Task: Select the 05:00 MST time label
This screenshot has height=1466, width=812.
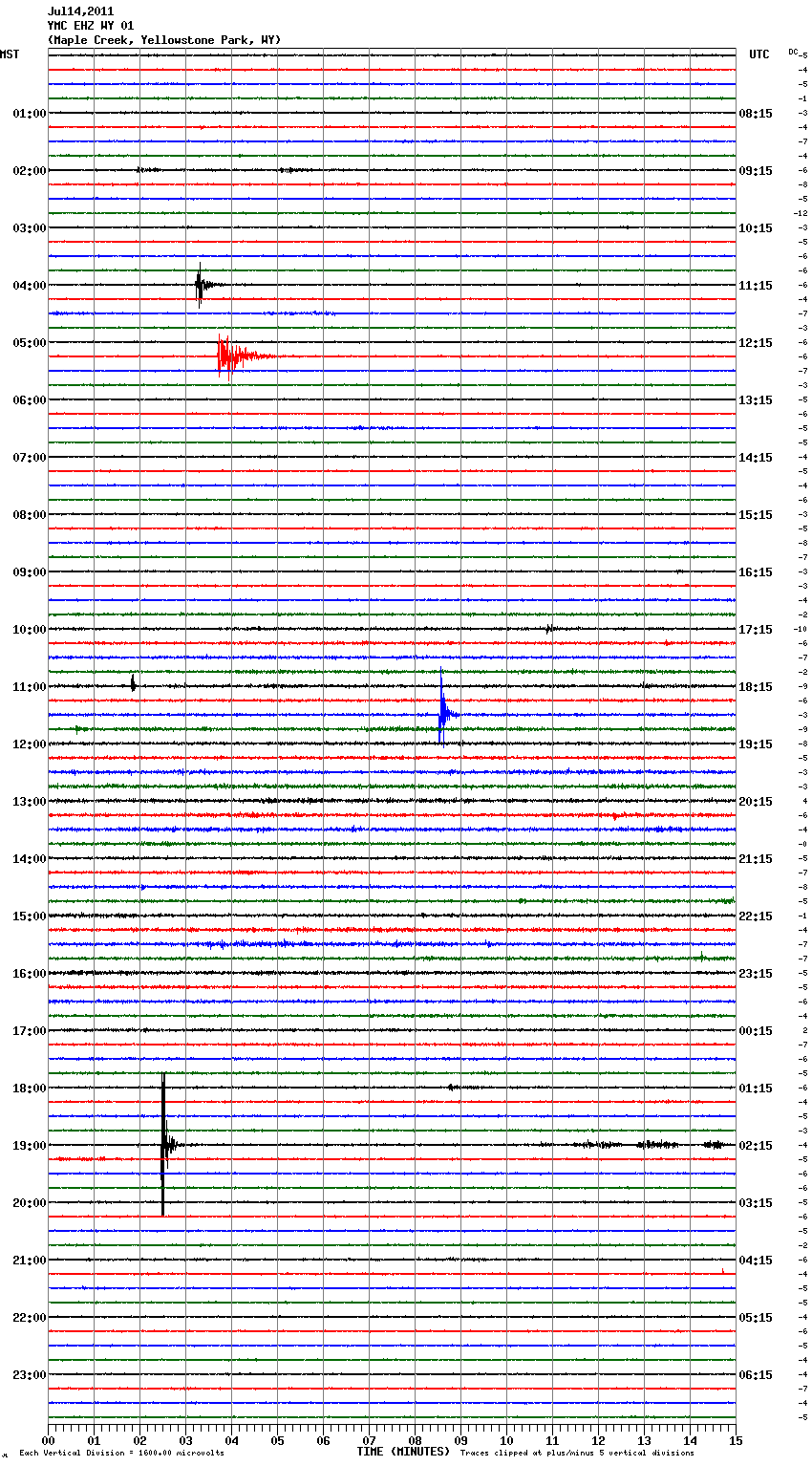Action: coord(30,343)
